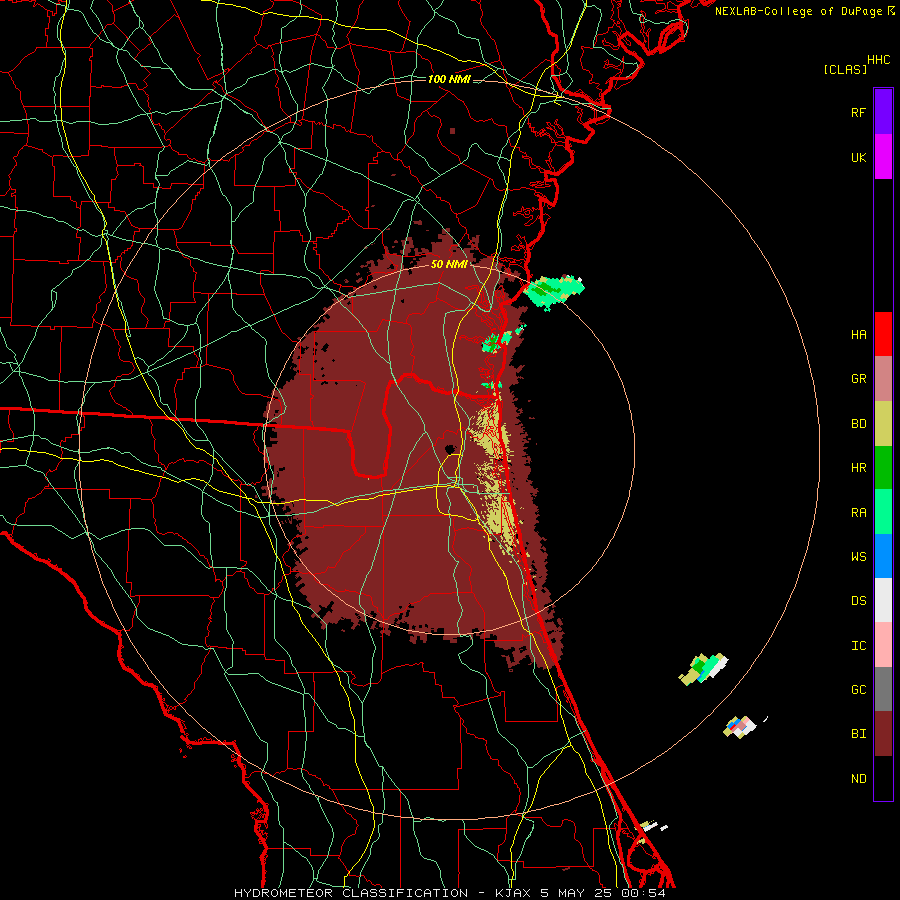Viewport: 900px width, 900px height.
Task: Click the RF purple legend swatch
Action: (883, 112)
